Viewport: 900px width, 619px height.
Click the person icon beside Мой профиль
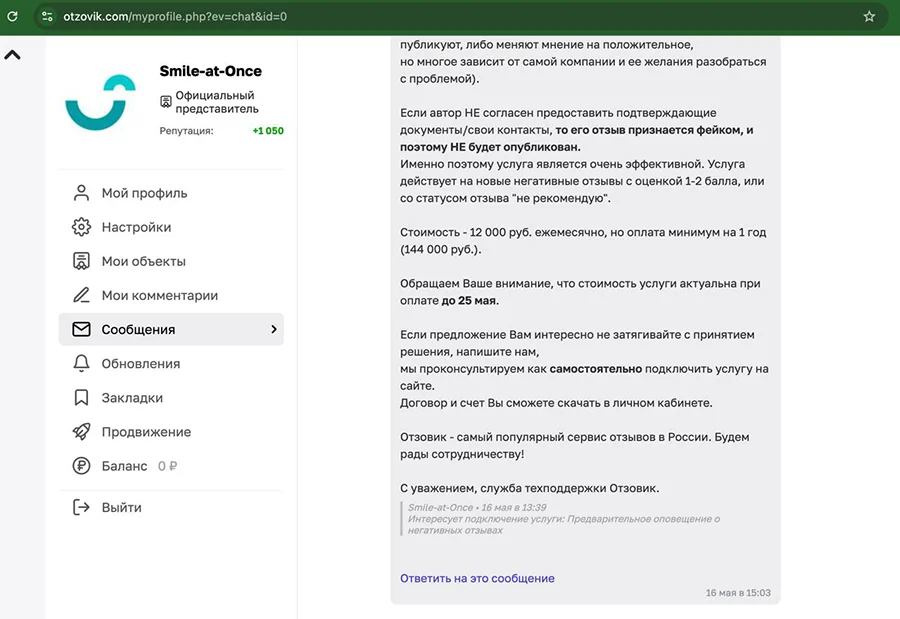[x=82, y=193]
